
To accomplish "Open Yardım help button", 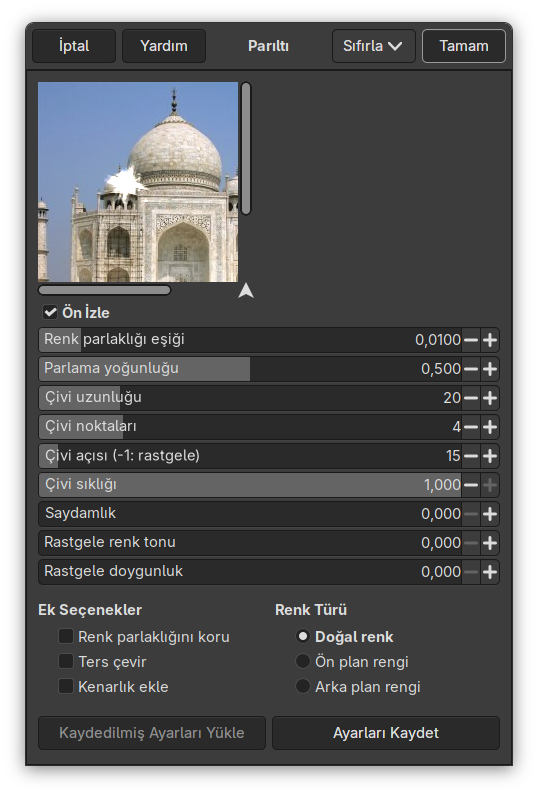I will tap(164, 46).
